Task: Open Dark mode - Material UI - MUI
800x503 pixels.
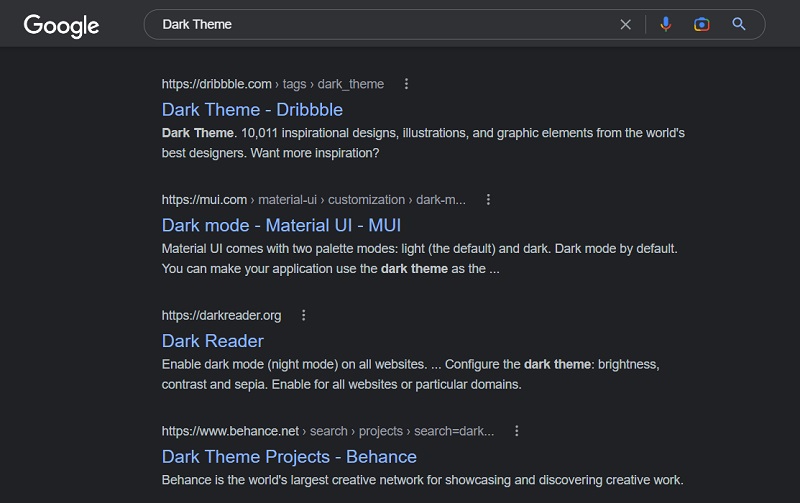Action: coord(281,225)
